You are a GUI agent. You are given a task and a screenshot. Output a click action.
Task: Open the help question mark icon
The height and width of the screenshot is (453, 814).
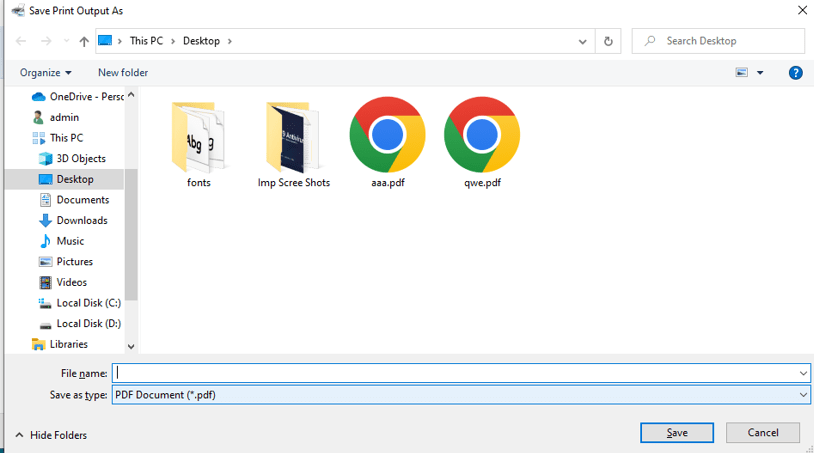tap(795, 73)
